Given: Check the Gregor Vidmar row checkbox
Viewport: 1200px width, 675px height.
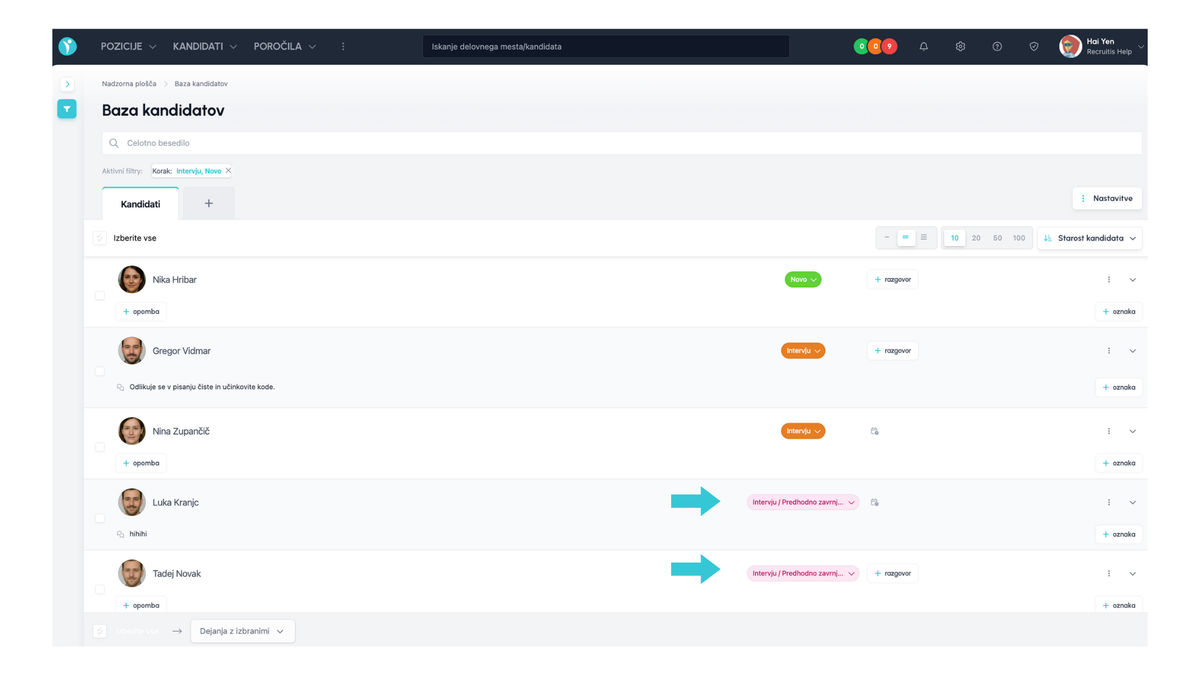Looking at the screenshot, I should [x=99, y=371].
